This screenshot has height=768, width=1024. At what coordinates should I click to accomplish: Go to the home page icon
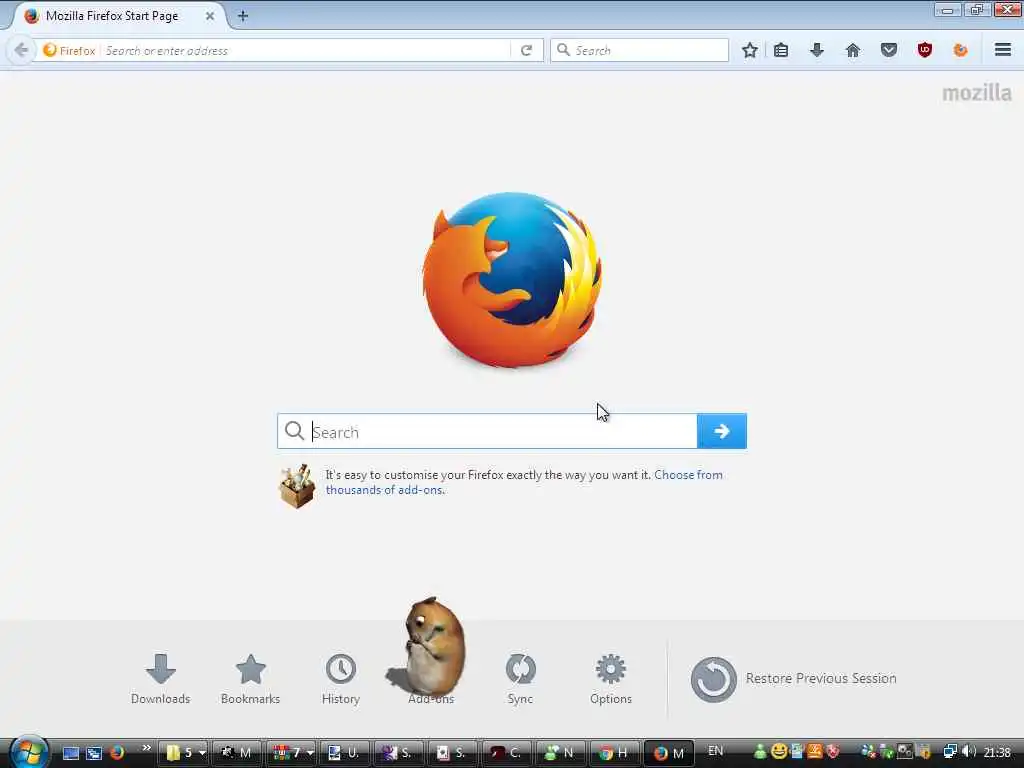click(x=853, y=50)
